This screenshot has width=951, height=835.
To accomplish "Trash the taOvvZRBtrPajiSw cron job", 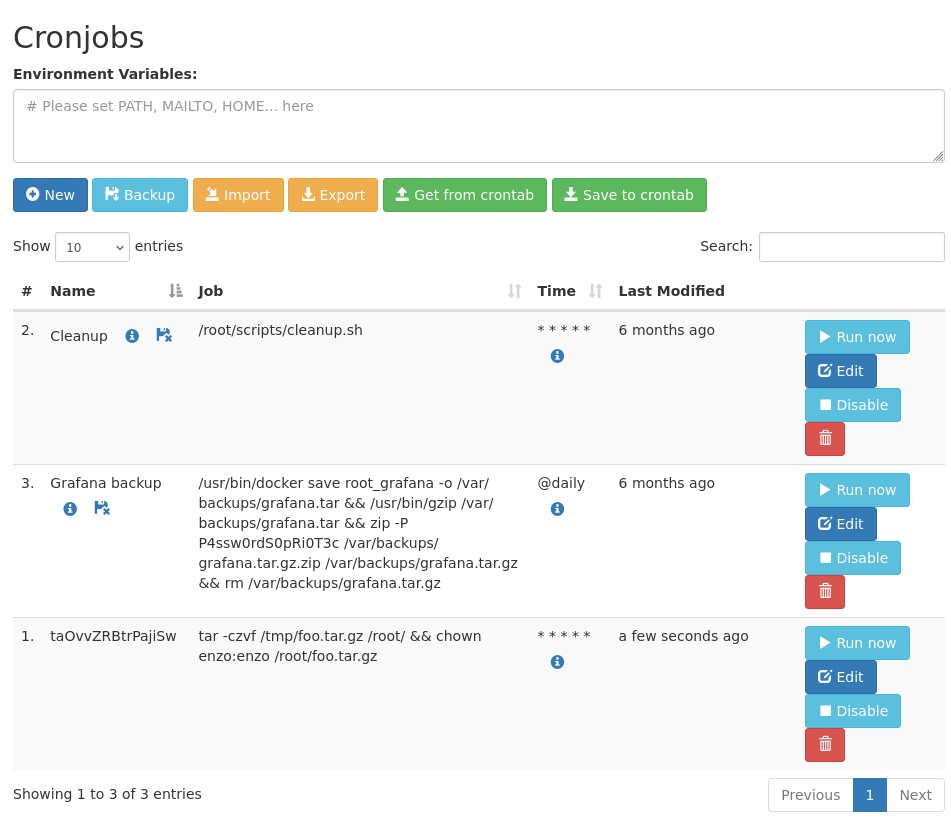I will click(825, 744).
